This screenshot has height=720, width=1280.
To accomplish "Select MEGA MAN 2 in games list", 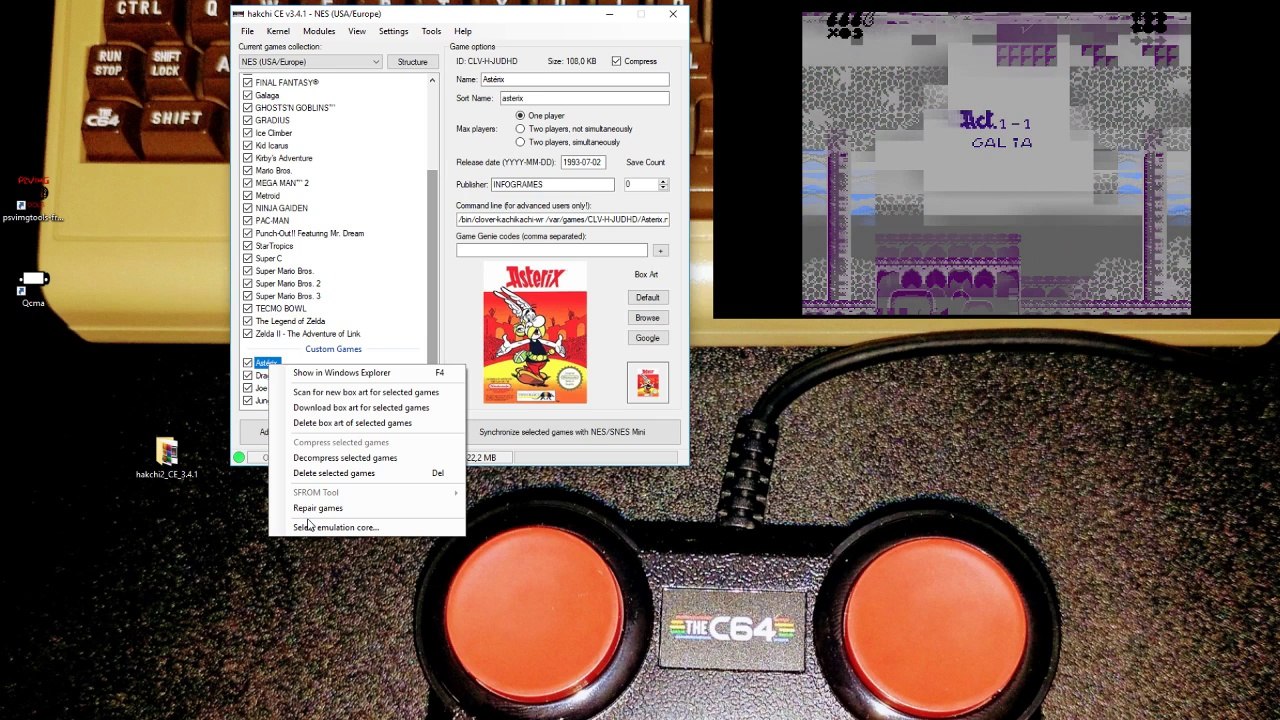I will [x=281, y=183].
